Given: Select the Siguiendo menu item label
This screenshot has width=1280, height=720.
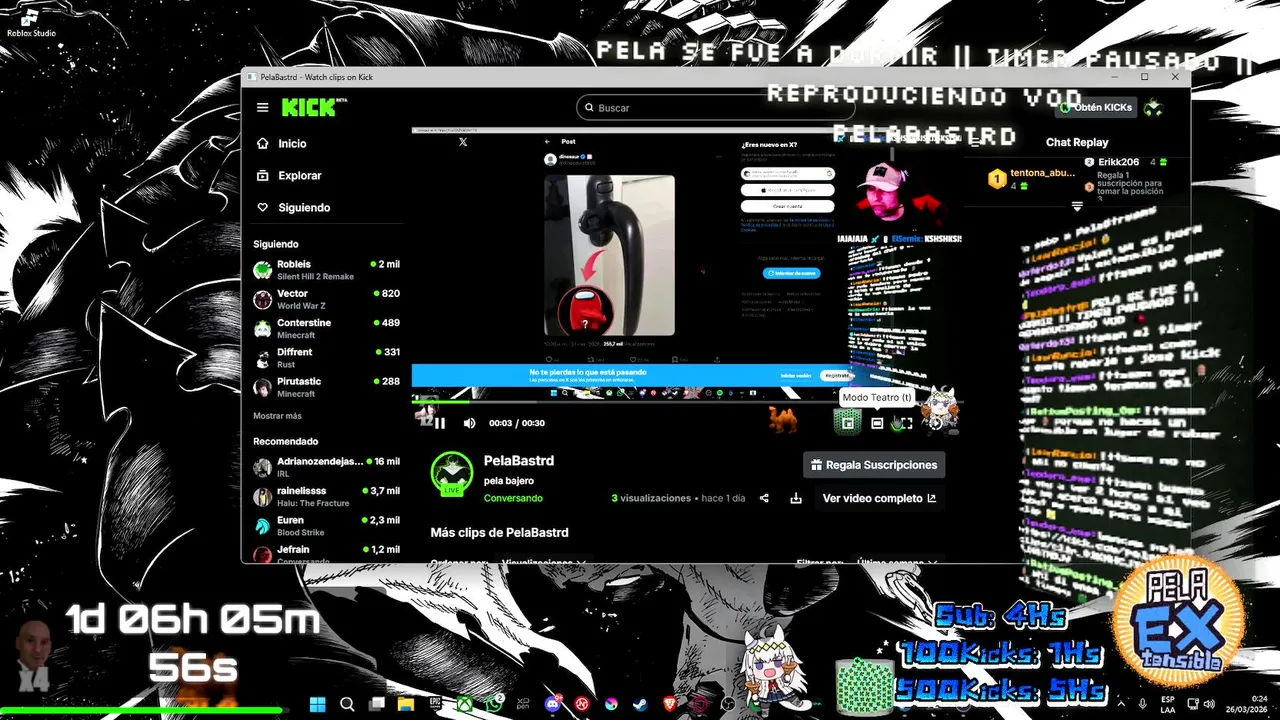Looking at the screenshot, I should point(304,208).
